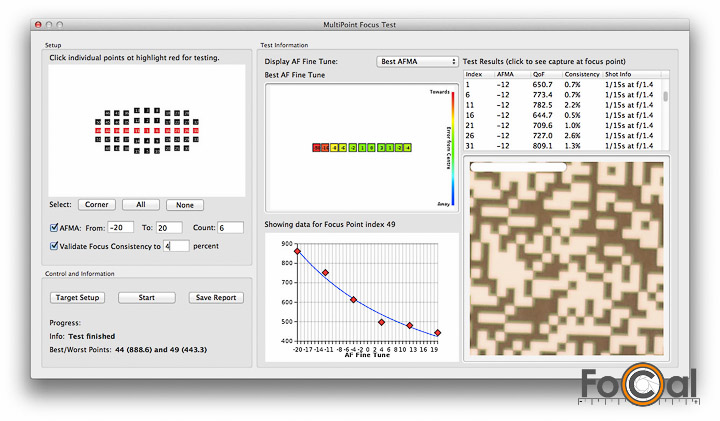Viewport: 720px width, 421px height.
Task: Click the rightmost red focus point
Action: point(196,130)
